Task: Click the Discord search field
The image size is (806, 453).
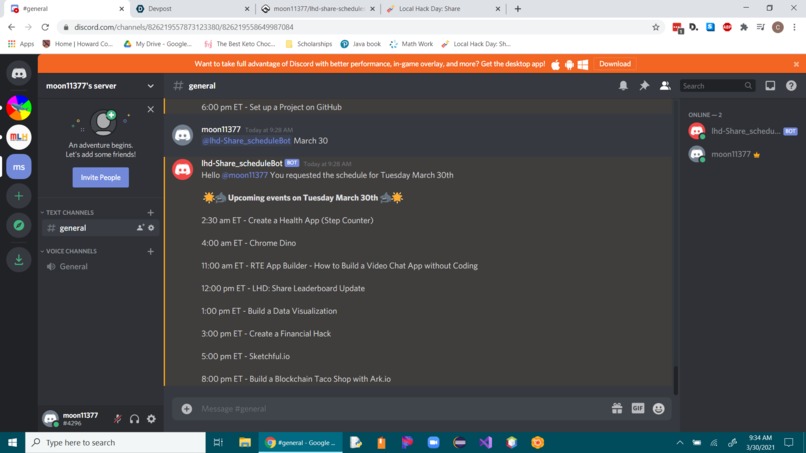Action: click(717, 86)
